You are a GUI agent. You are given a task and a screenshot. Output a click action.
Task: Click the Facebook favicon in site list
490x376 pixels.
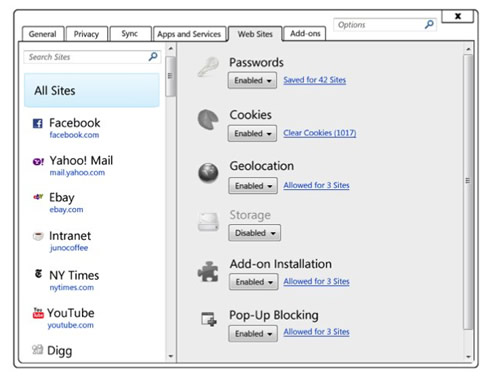point(38,123)
